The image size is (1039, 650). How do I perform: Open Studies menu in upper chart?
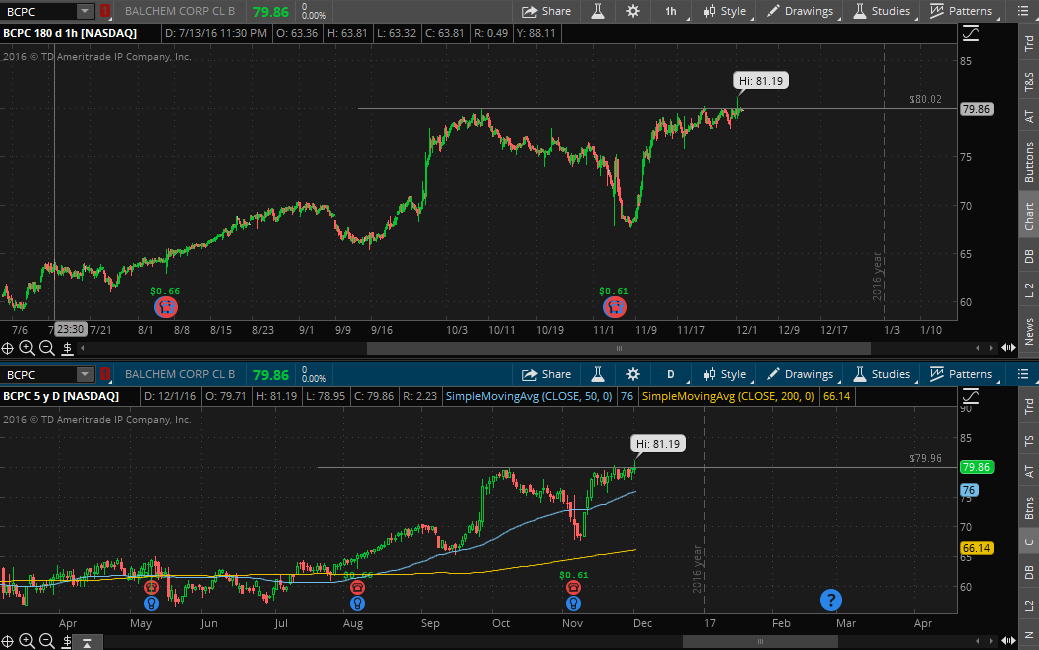[881, 11]
